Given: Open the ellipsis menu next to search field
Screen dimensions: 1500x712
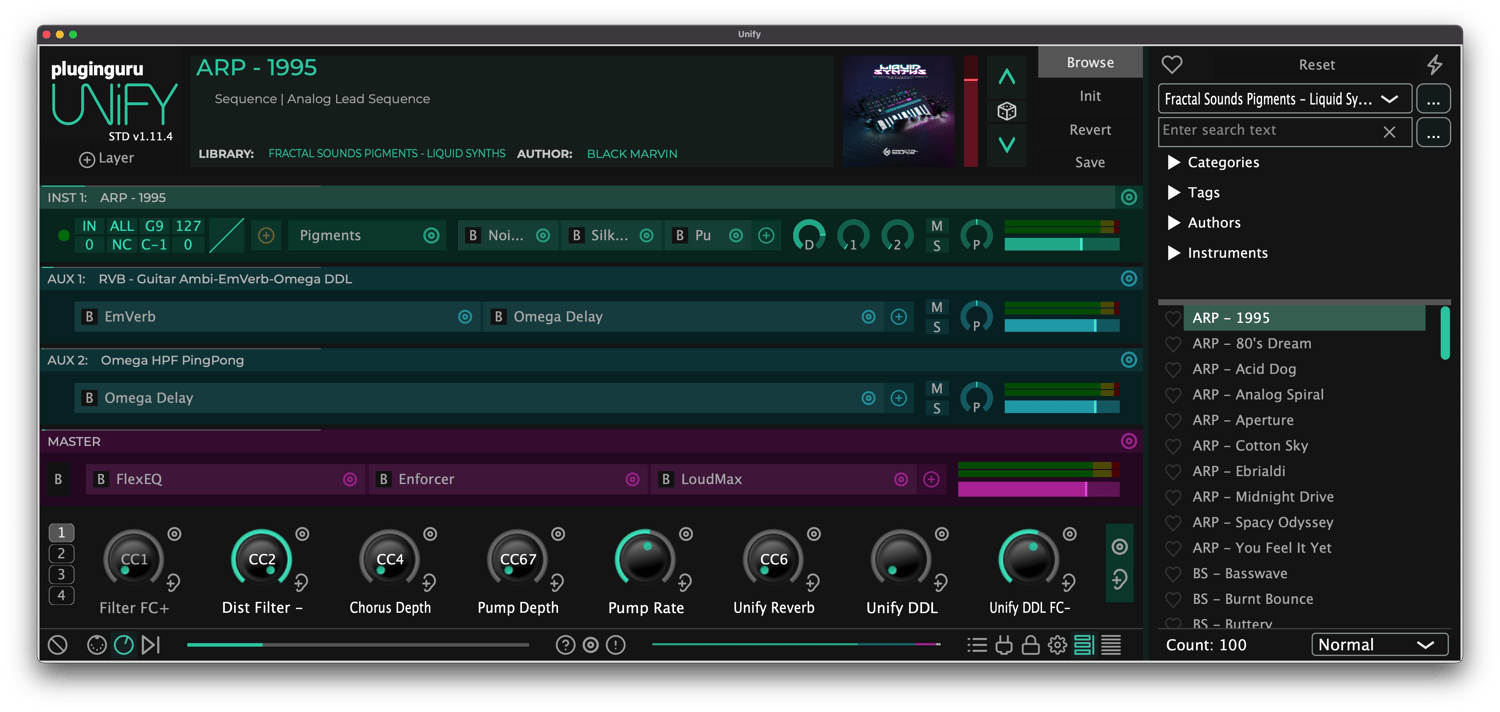Looking at the screenshot, I should pos(1434,131).
